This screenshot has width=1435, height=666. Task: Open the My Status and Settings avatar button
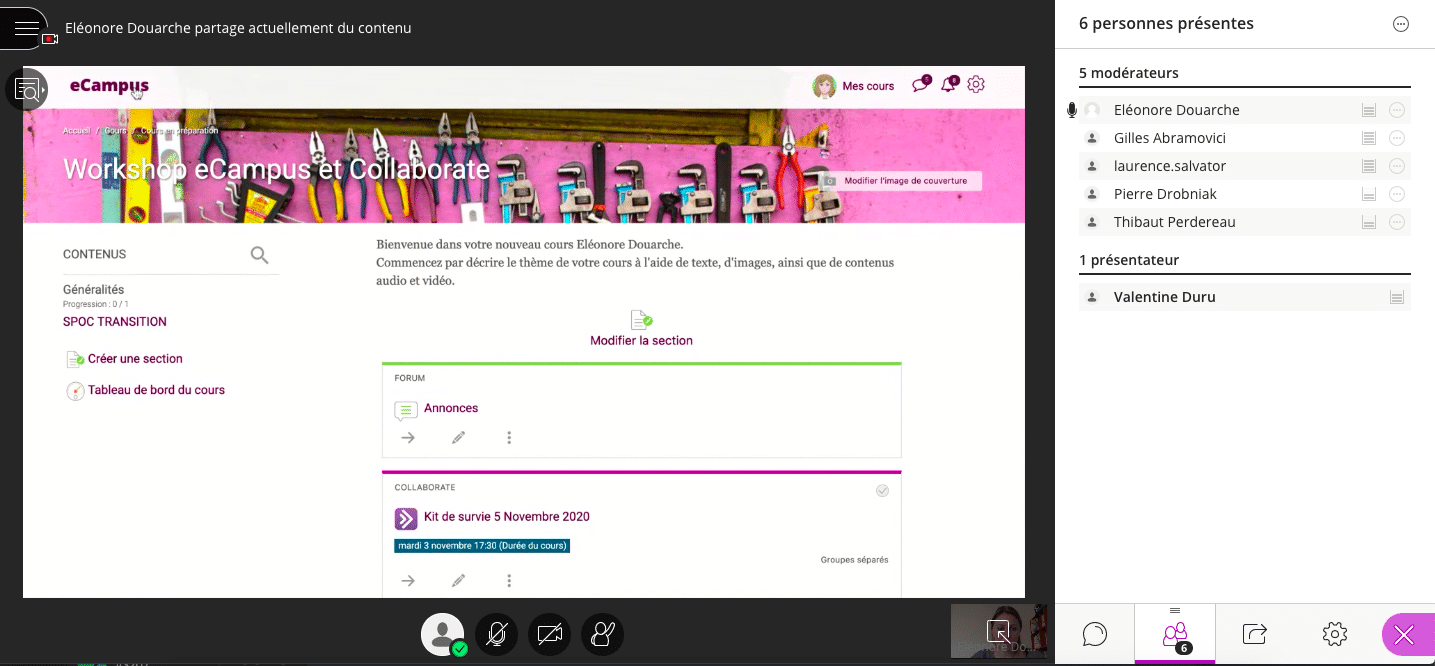tap(443, 634)
